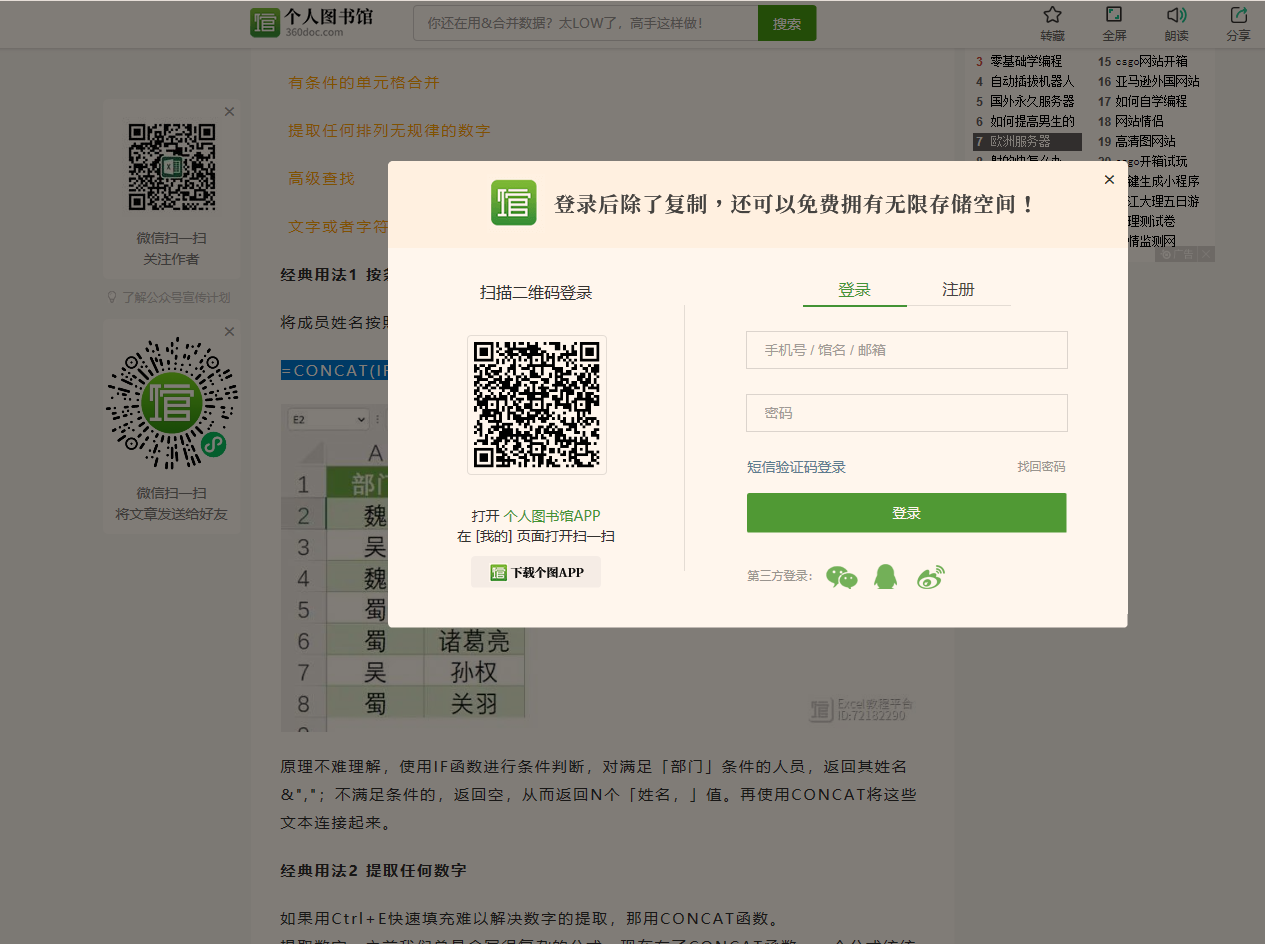Click the green logo in login dialog header
The image size is (1265, 944).
point(514,203)
